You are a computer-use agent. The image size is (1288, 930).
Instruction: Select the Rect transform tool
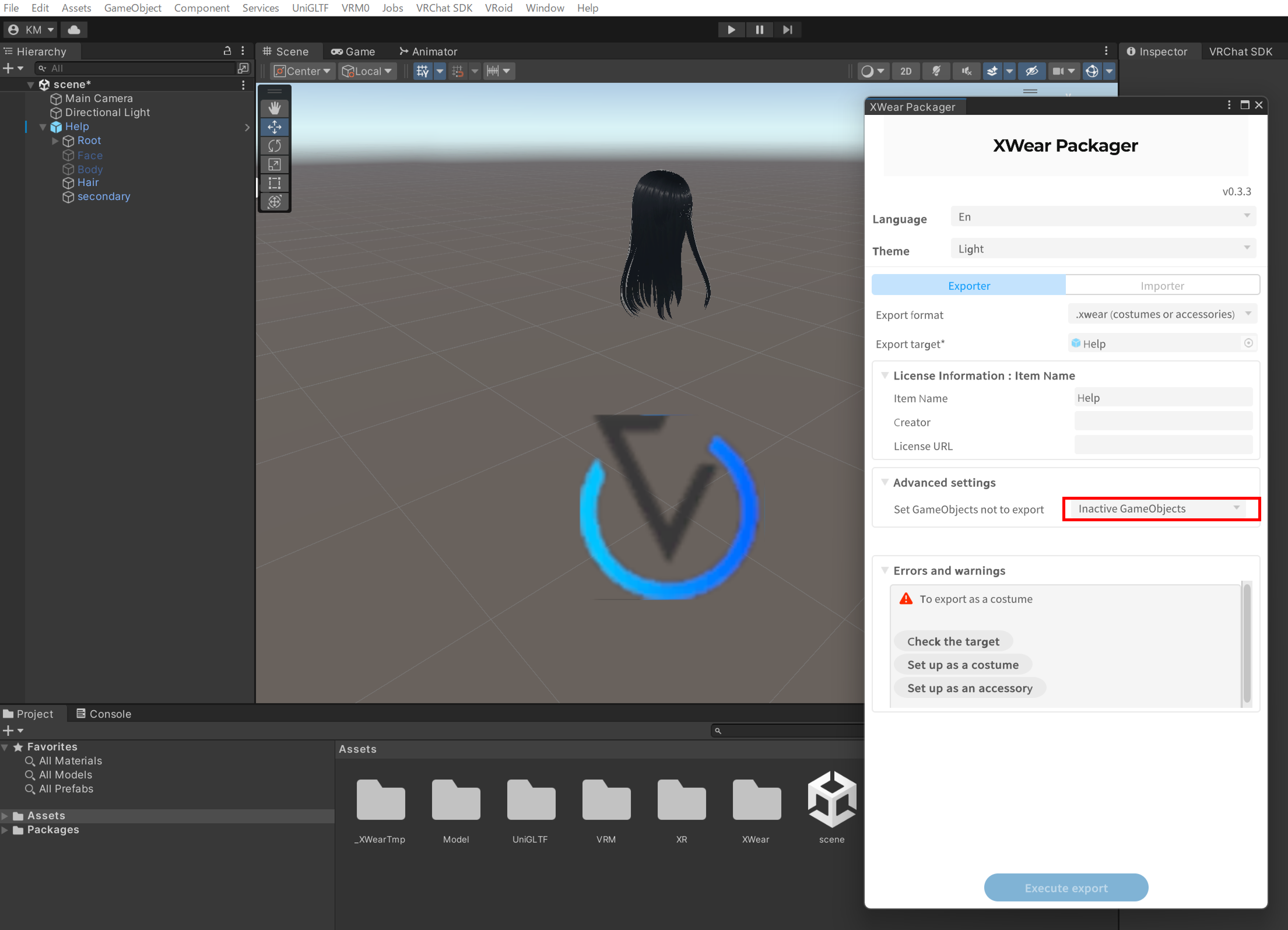coord(274,183)
